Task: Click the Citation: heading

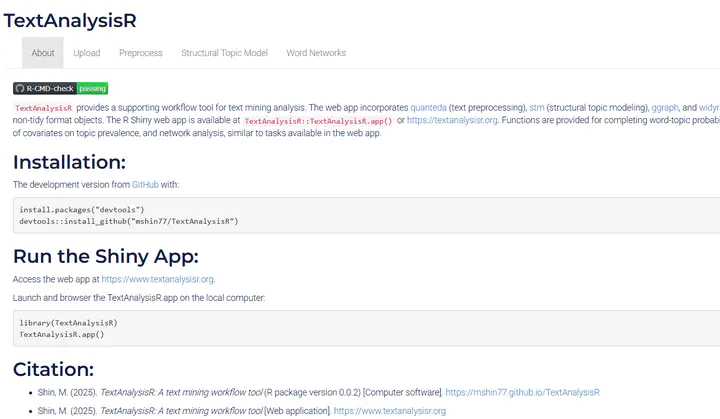Action: (x=53, y=369)
